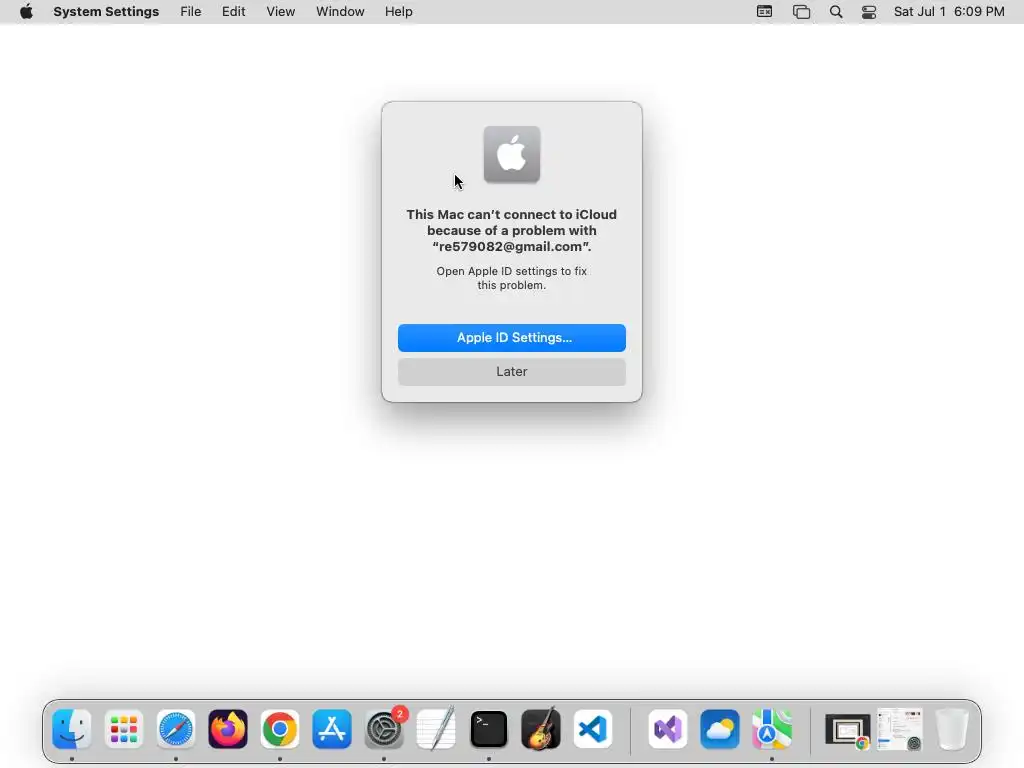Launch Safari from the Dock

coord(176,729)
